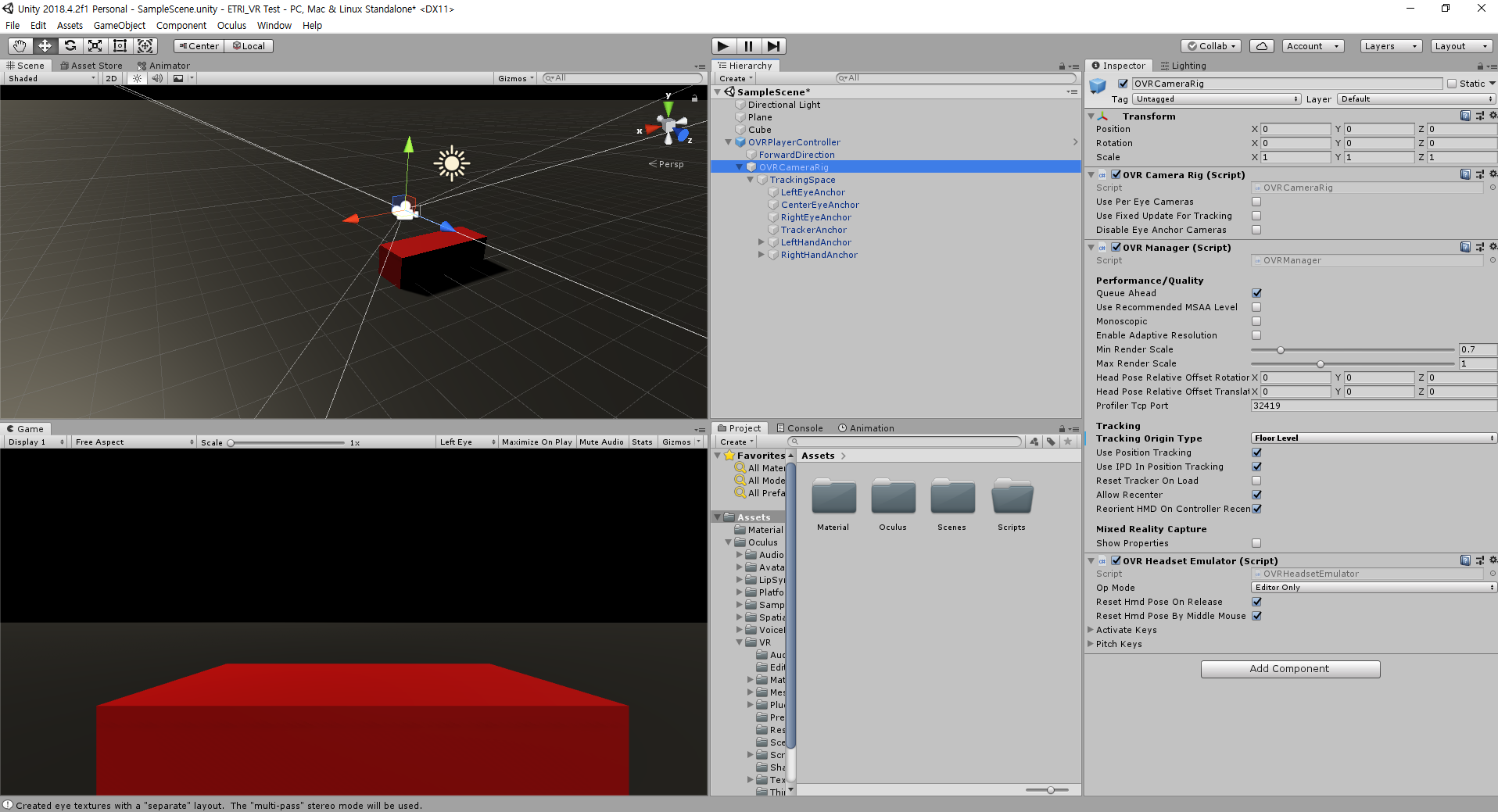Toggle scene lighting sun icon

coord(138,78)
